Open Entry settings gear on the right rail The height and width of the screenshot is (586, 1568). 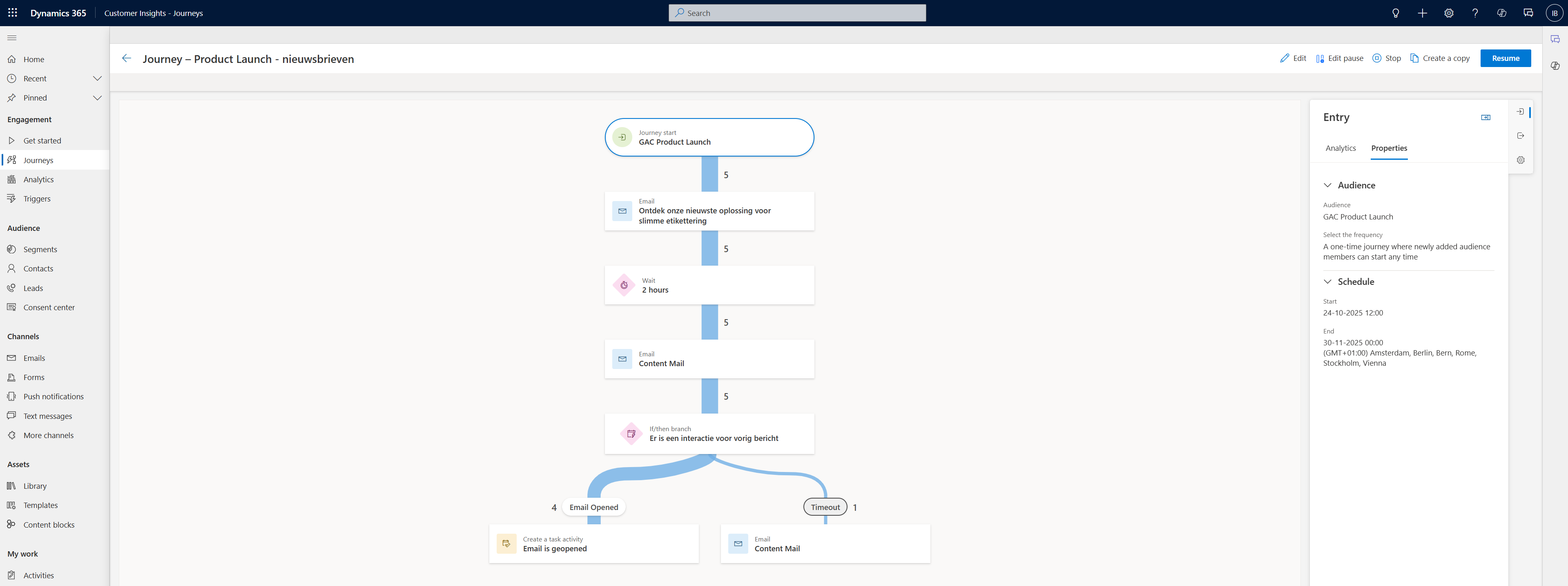tap(1521, 160)
